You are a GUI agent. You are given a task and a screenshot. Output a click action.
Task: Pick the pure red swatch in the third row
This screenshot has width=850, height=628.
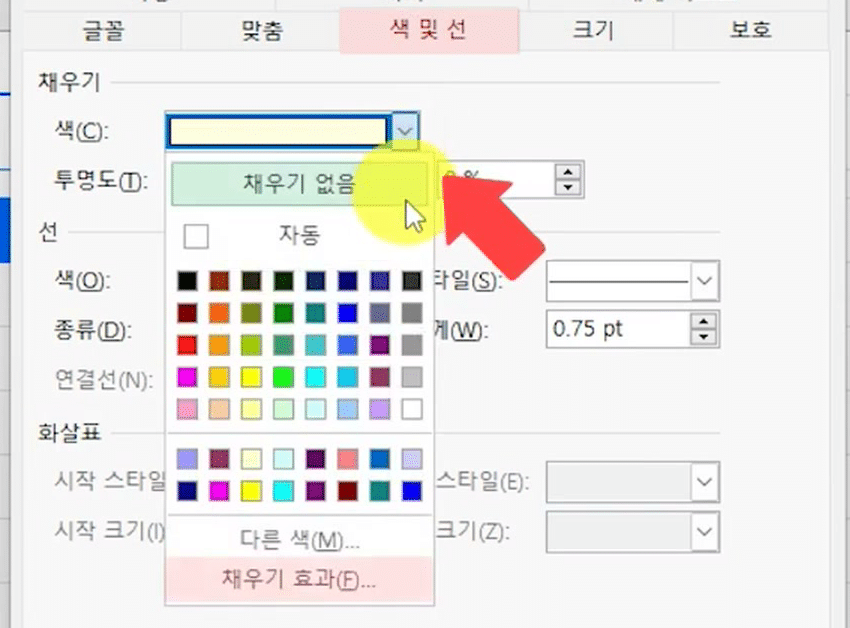pos(187,345)
